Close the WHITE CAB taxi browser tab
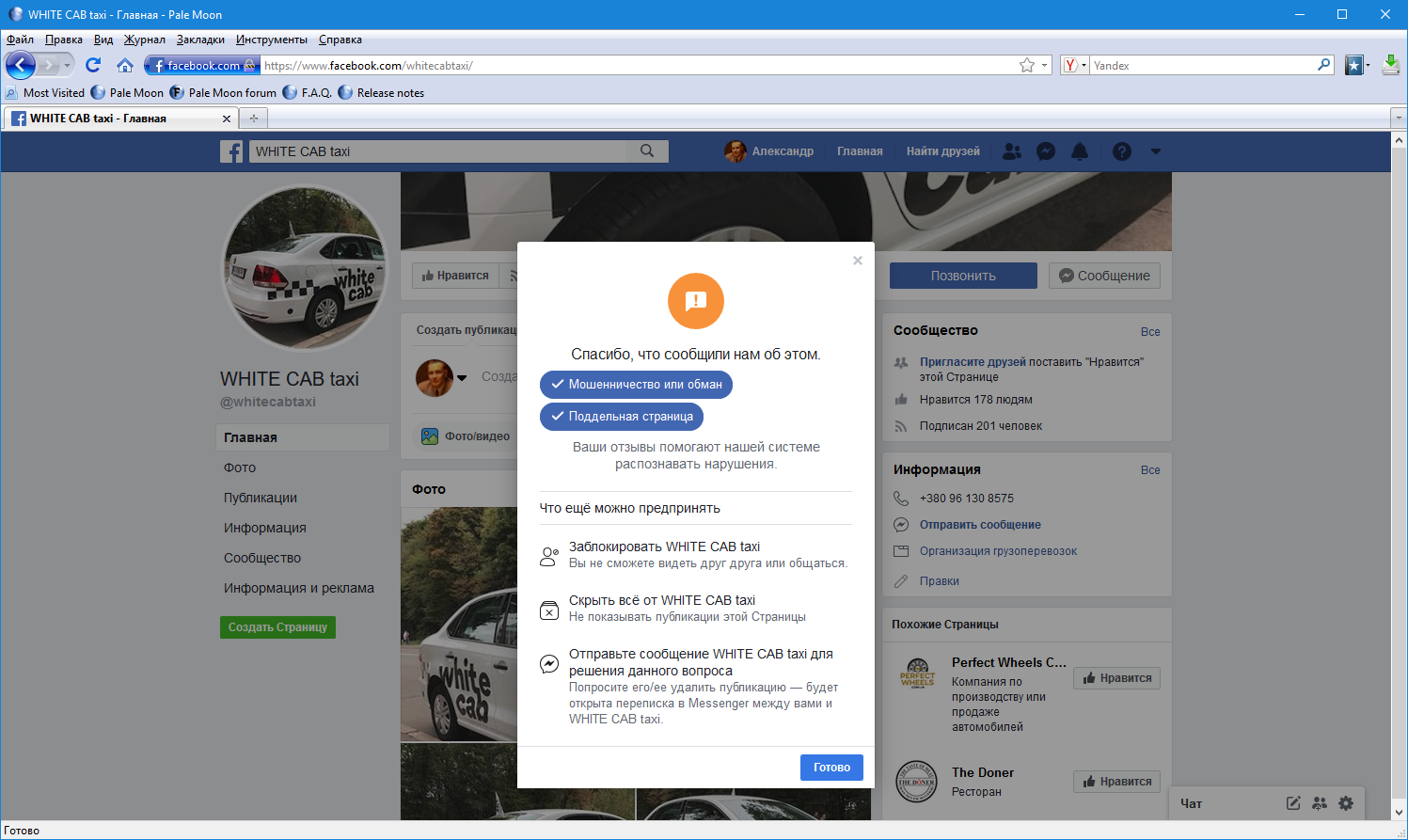The image size is (1408, 840). 226,119
